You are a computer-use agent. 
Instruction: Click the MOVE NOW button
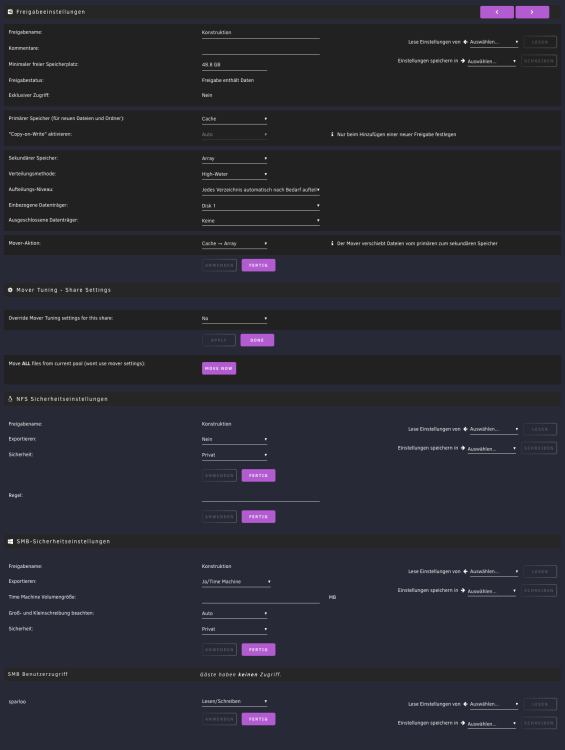tap(219, 368)
